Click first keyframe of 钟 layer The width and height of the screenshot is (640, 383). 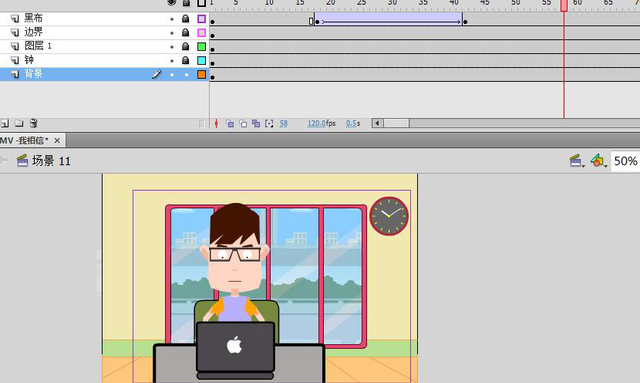pyautogui.click(x=213, y=64)
